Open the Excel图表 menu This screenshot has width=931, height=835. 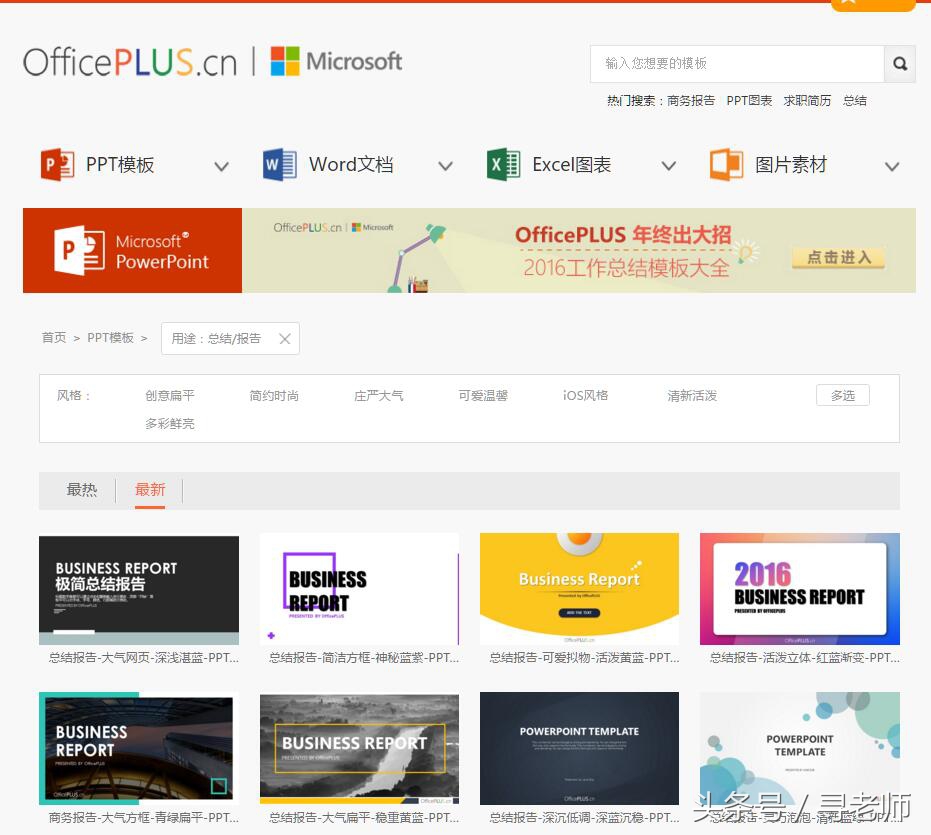(x=572, y=165)
